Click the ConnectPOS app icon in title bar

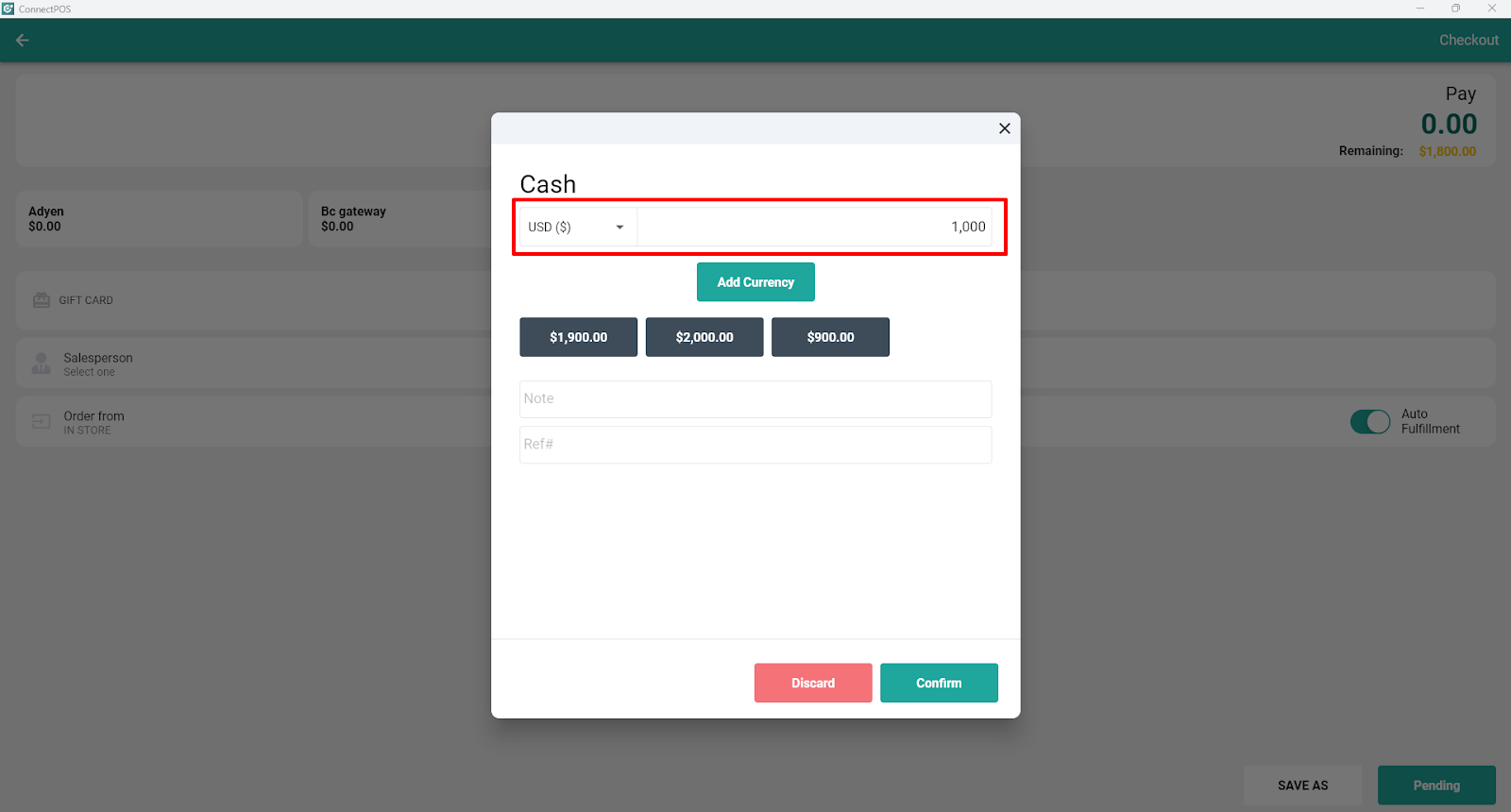[8, 8]
